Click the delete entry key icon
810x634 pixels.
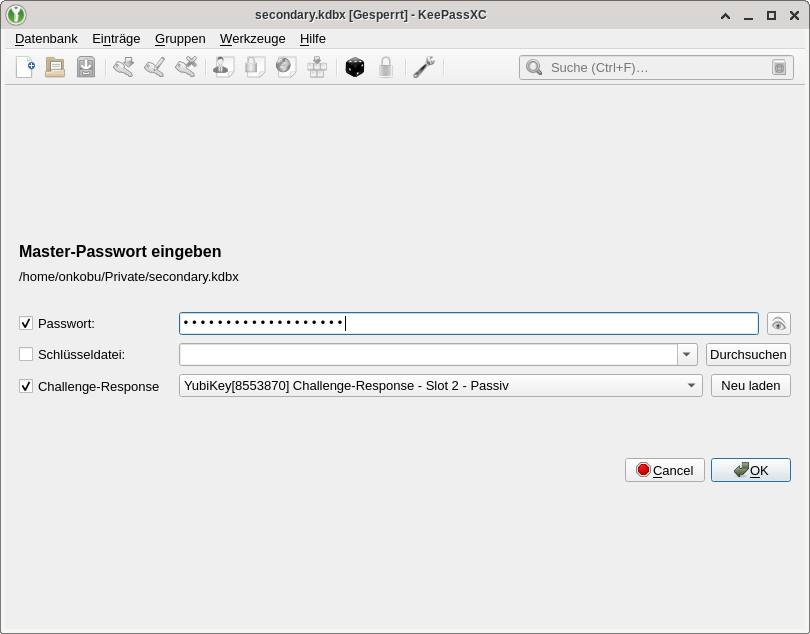coord(186,67)
